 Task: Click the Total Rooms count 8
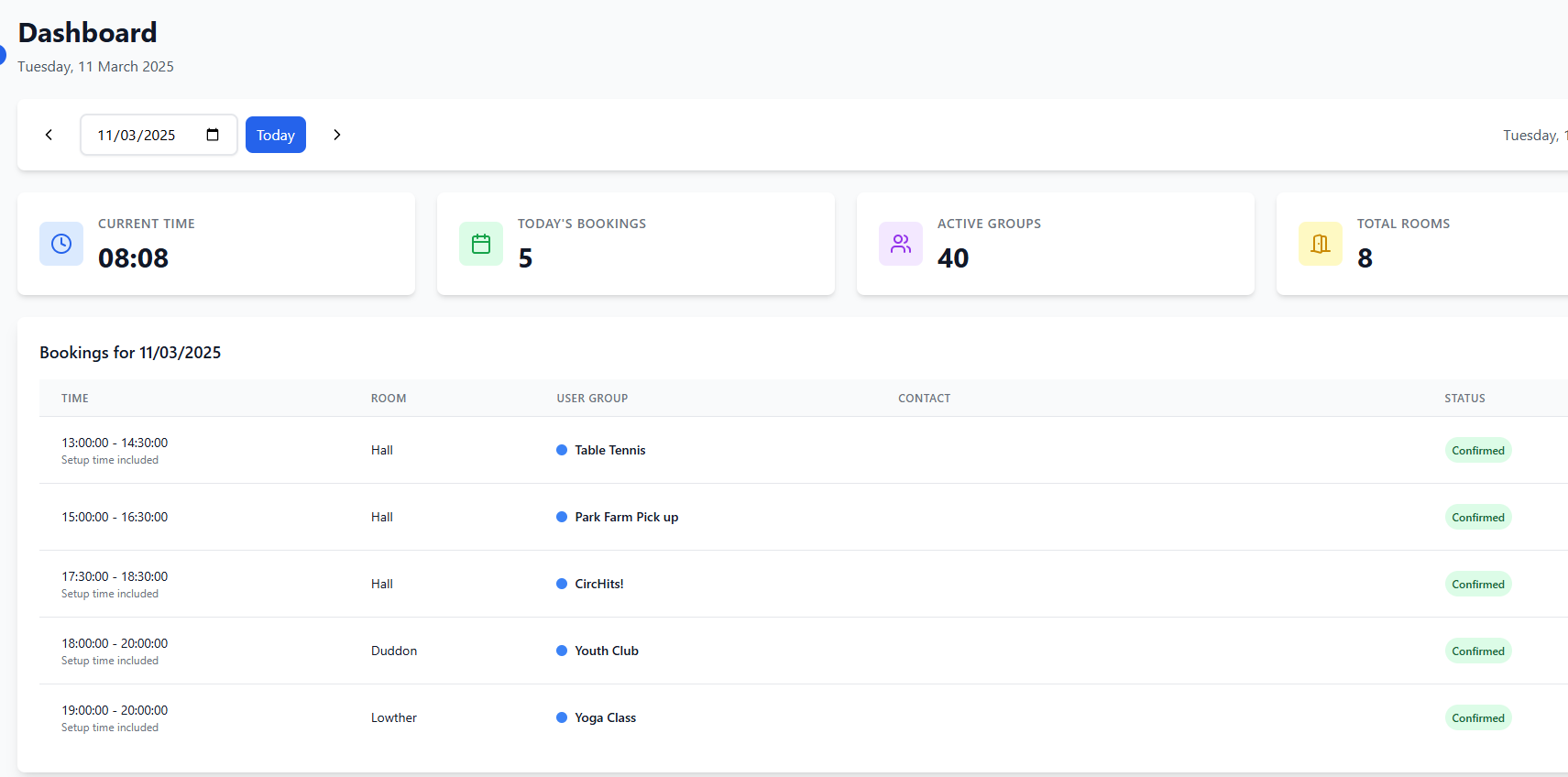[1365, 258]
